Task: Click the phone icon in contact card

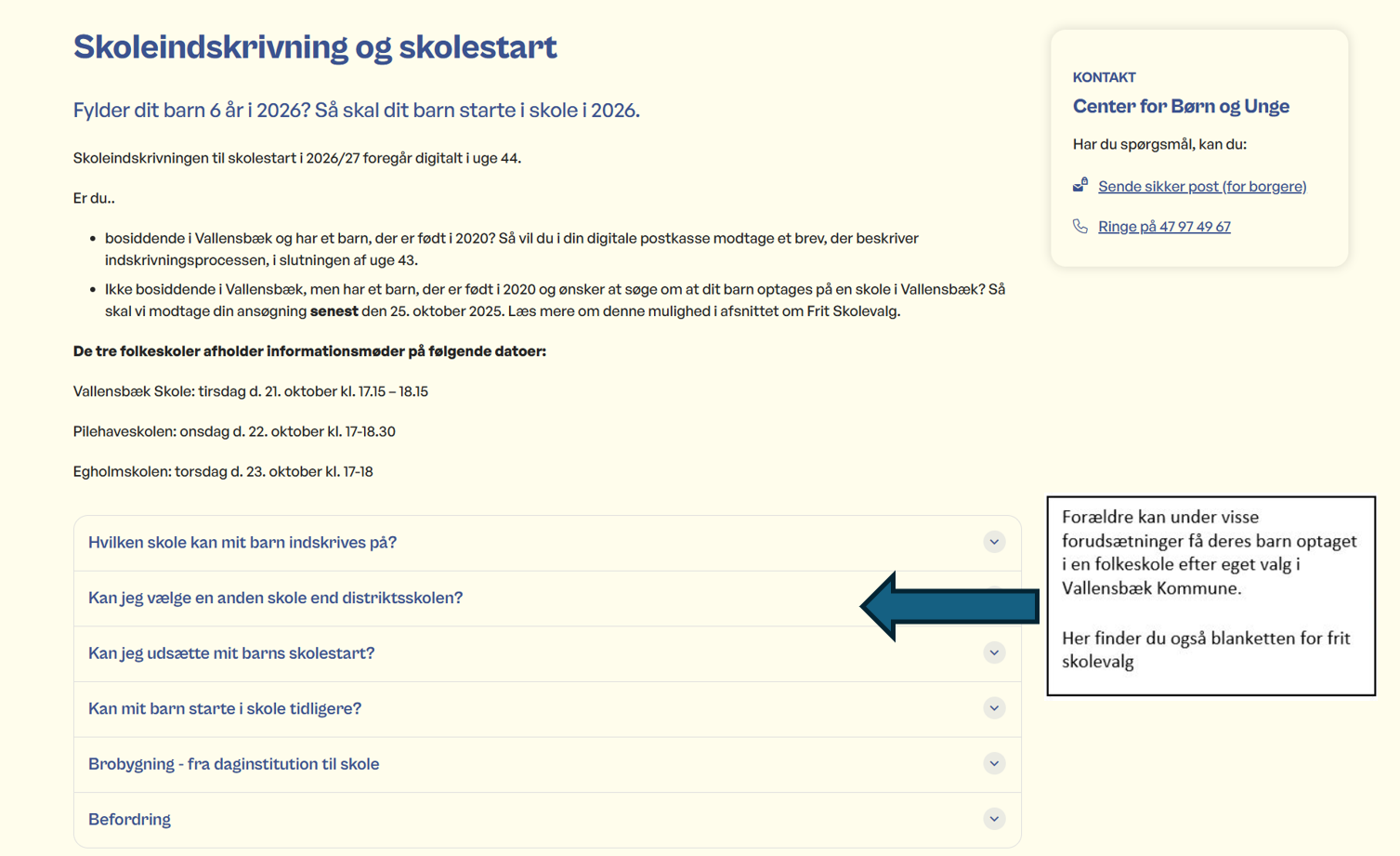Action: pos(1080,226)
